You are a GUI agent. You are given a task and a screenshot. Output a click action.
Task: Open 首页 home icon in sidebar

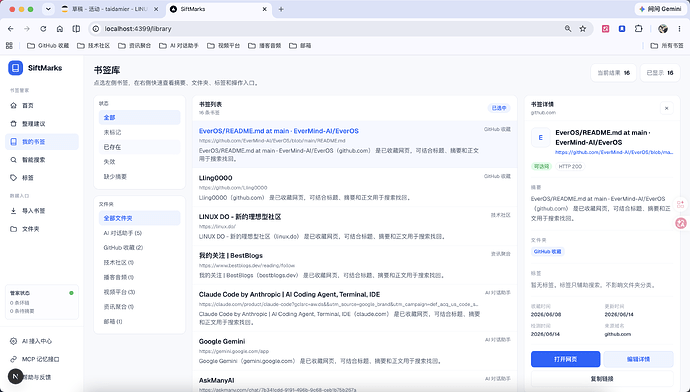(14, 106)
